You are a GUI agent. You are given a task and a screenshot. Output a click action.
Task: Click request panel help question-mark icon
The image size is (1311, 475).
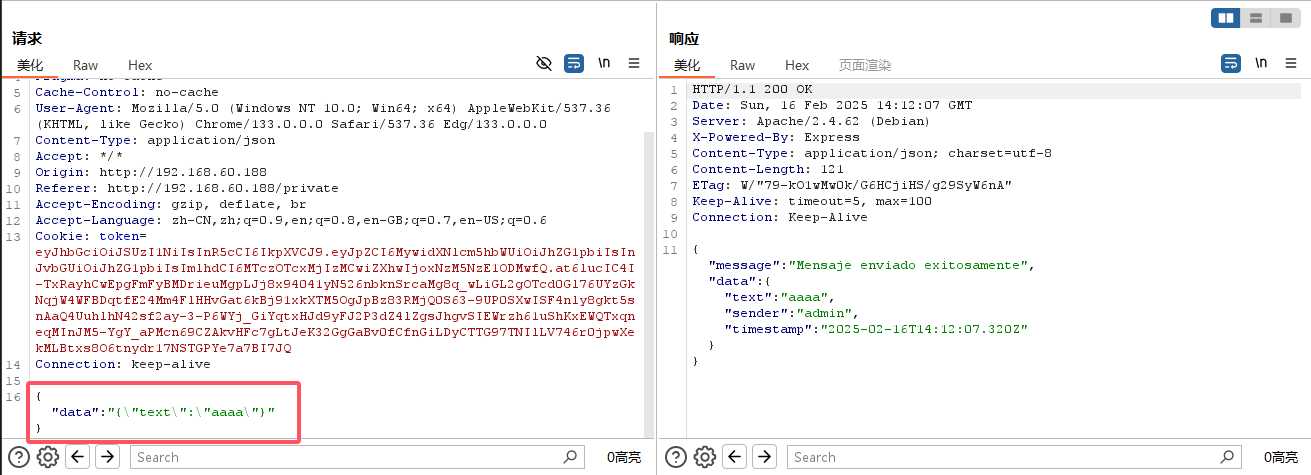point(19,457)
